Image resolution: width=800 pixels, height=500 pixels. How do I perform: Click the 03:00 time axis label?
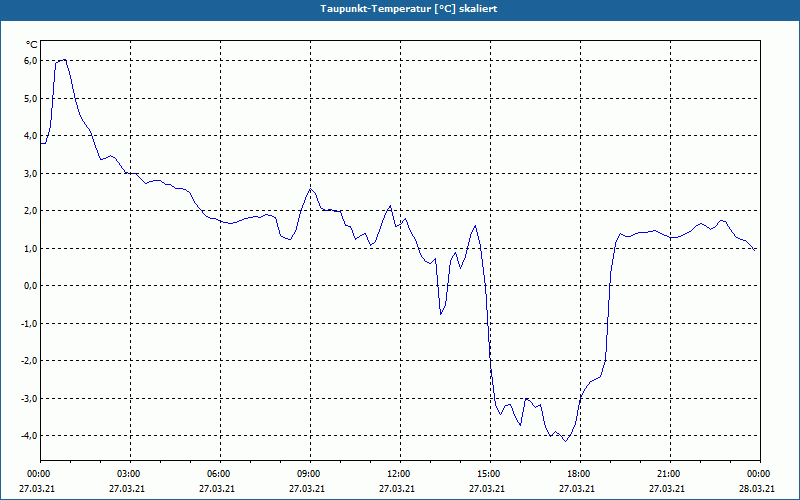(128, 474)
